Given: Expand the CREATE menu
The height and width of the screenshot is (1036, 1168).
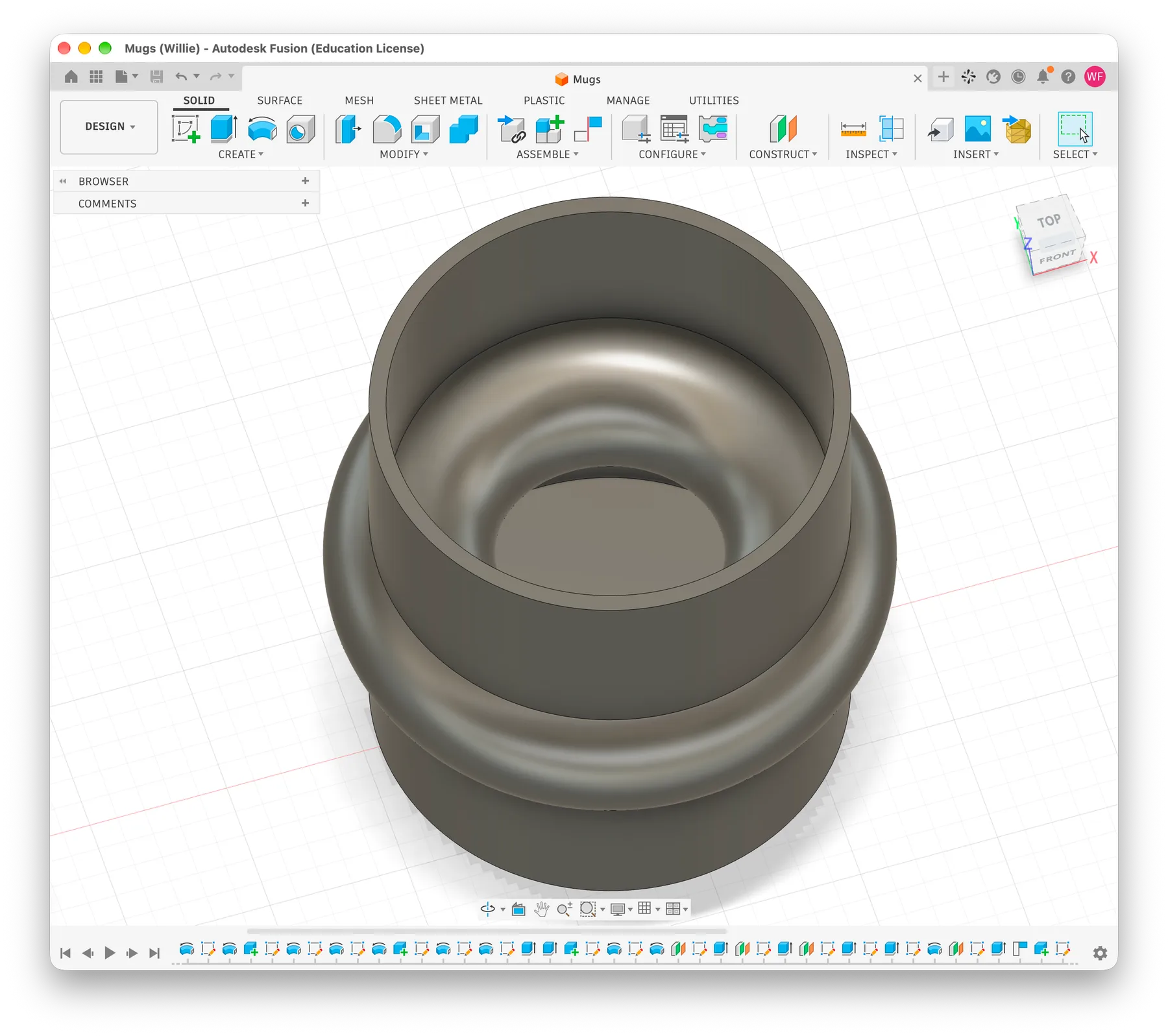Looking at the screenshot, I should click(241, 154).
